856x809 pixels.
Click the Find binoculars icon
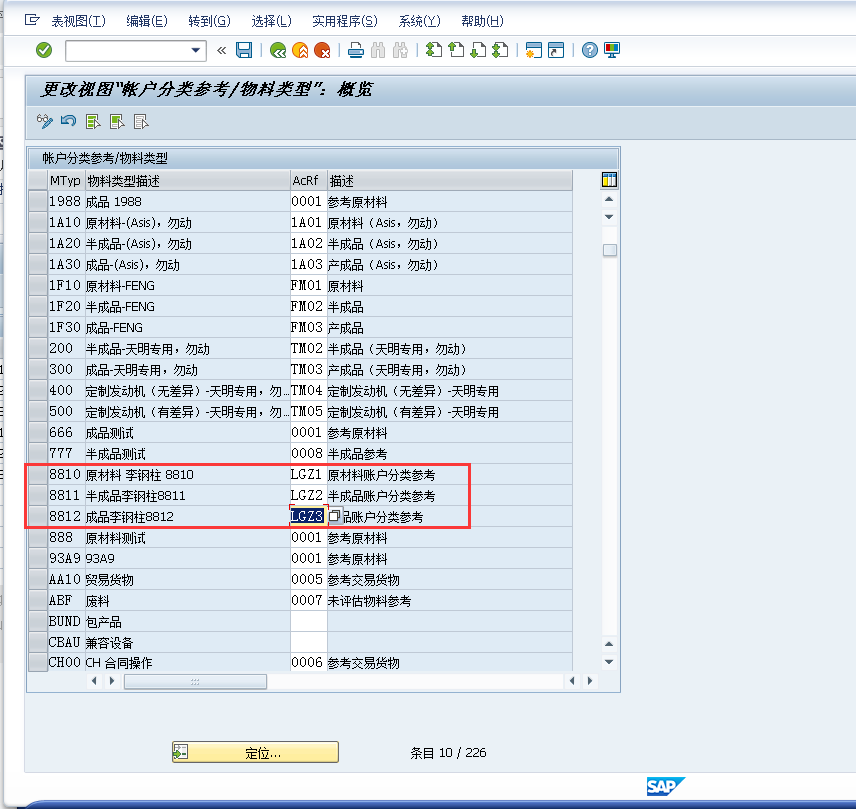click(x=380, y=49)
